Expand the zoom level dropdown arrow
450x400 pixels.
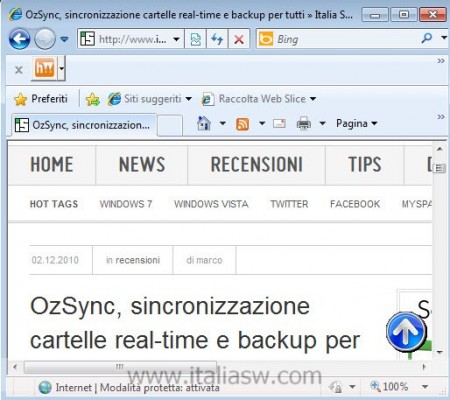point(425,387)
